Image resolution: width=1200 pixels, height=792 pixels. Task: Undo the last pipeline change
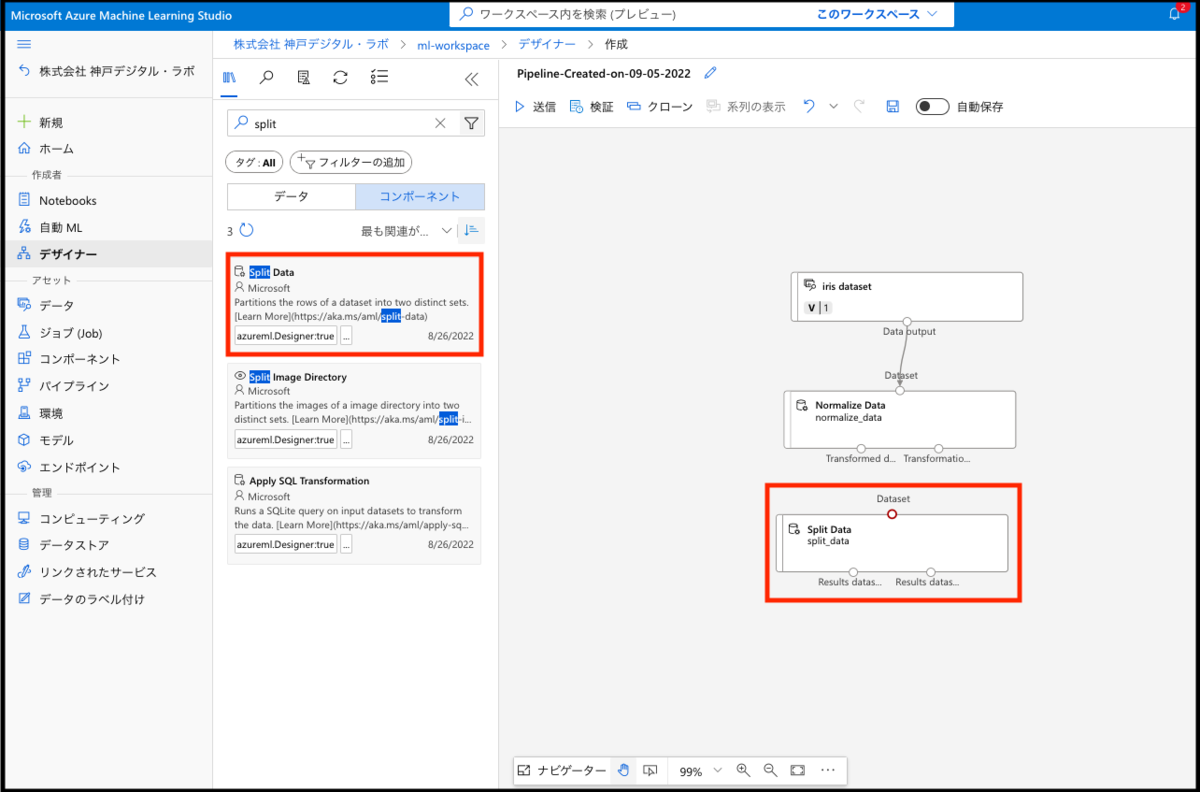[809, 106]
